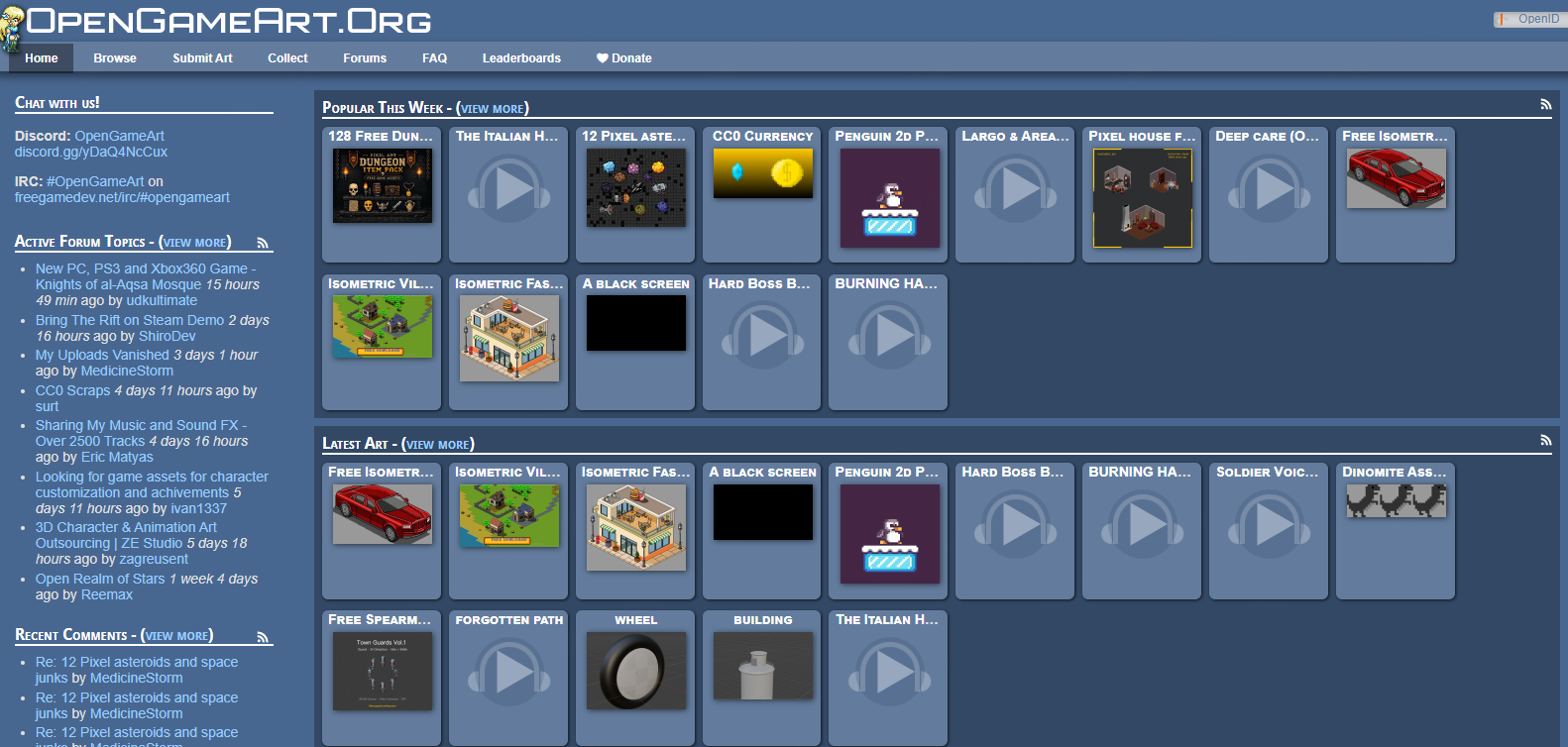Open the CC0 Scraps forum topic
The image size is (1568, 747).
point(73,390)
